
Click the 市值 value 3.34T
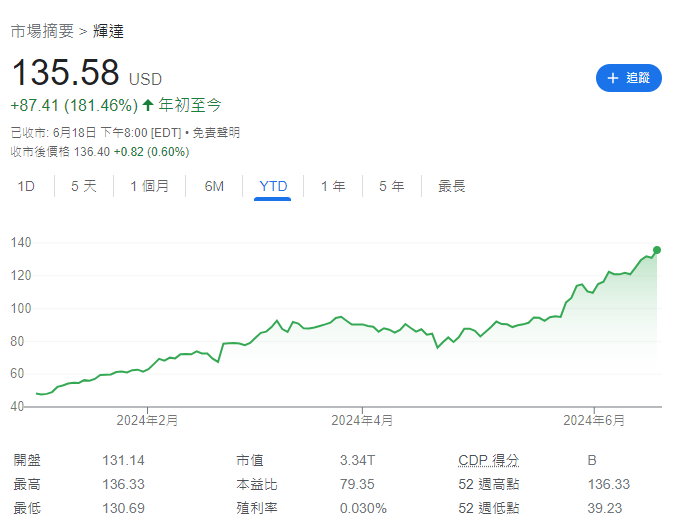358,460
